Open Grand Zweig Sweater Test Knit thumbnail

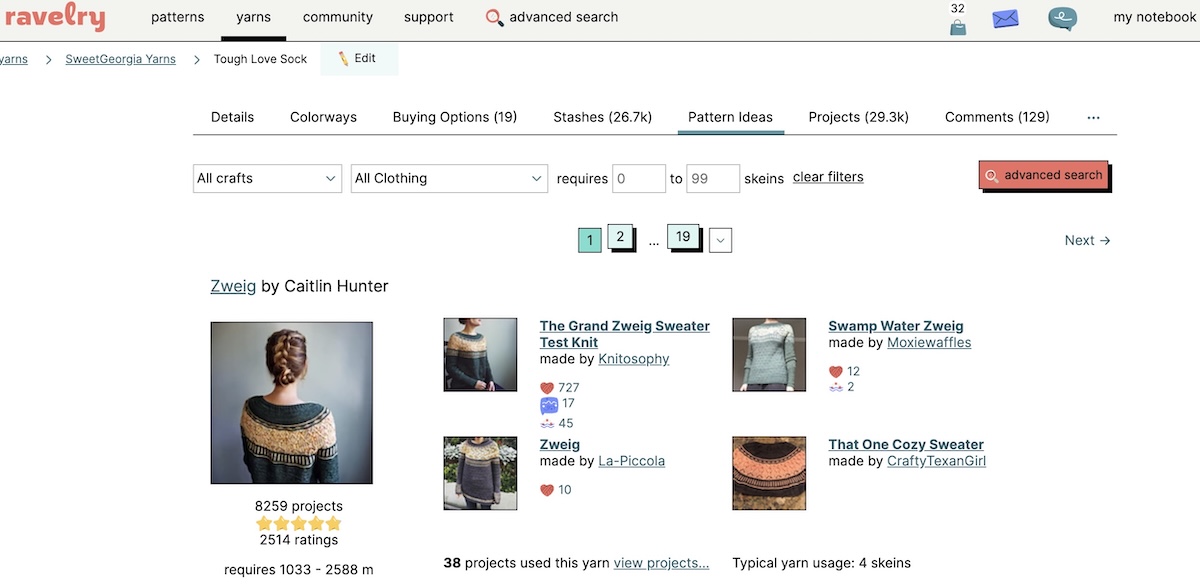480,355
